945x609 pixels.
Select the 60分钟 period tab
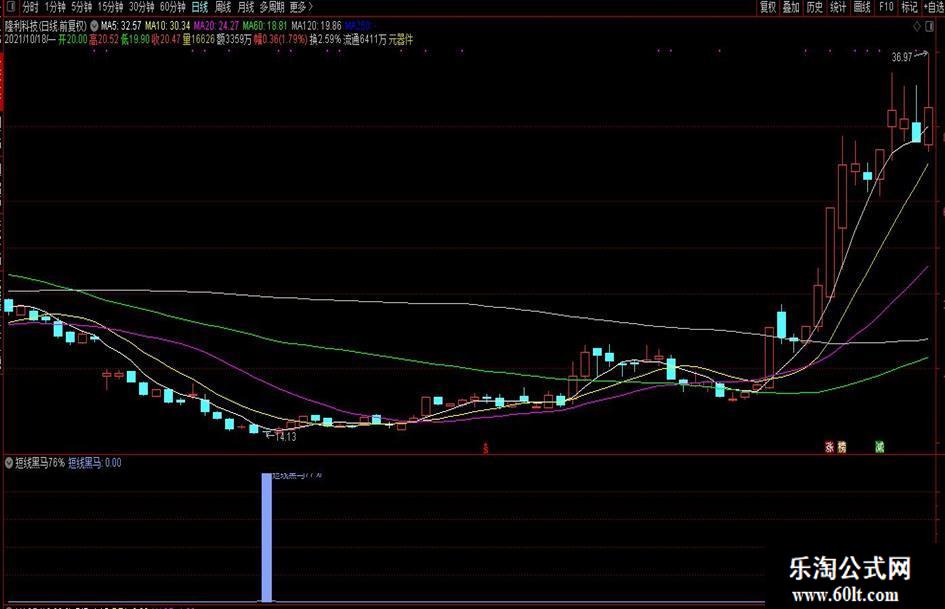[x=172, y=7]
